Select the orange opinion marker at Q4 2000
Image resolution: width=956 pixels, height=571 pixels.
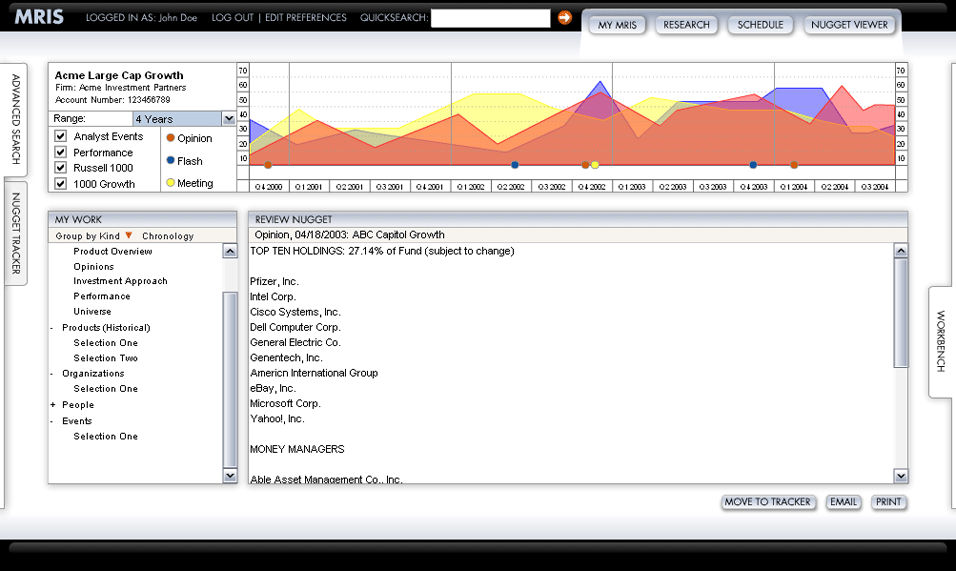[268, 165]
